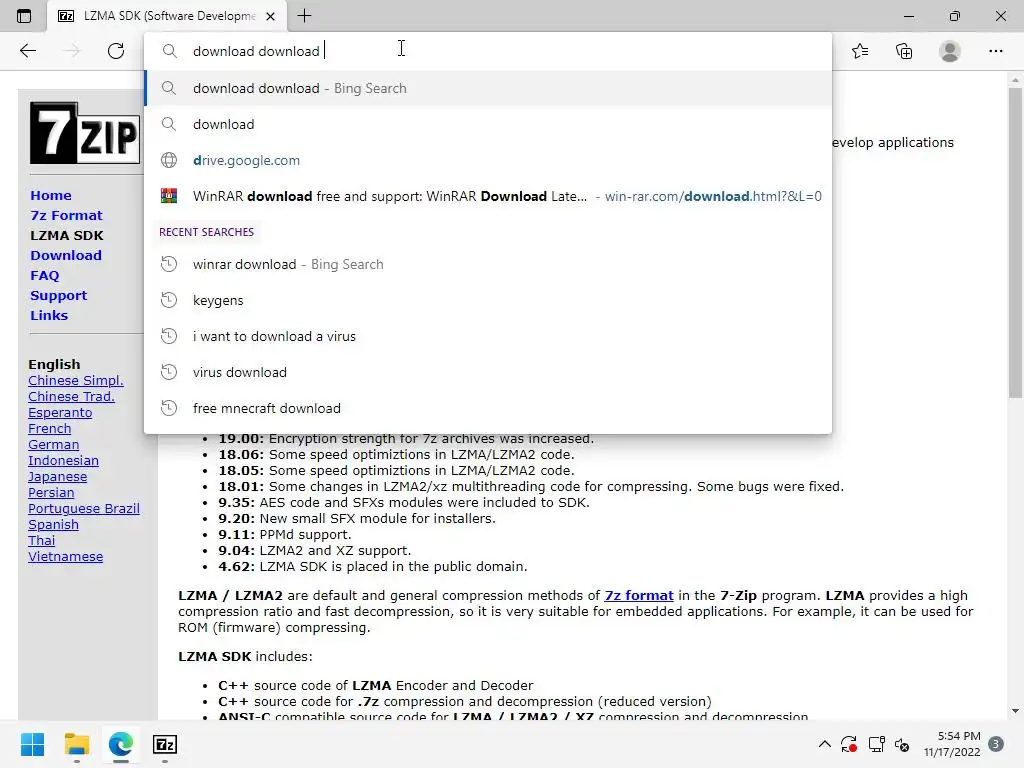Switch language to Esperanto

pyautogui.click(x=60, y=413)
